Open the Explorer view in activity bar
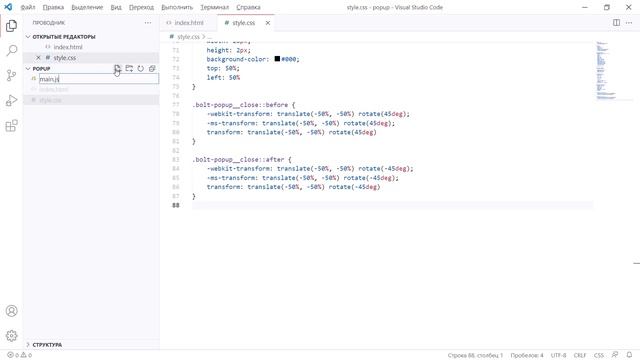640x360 pixels. coord(11,26)
